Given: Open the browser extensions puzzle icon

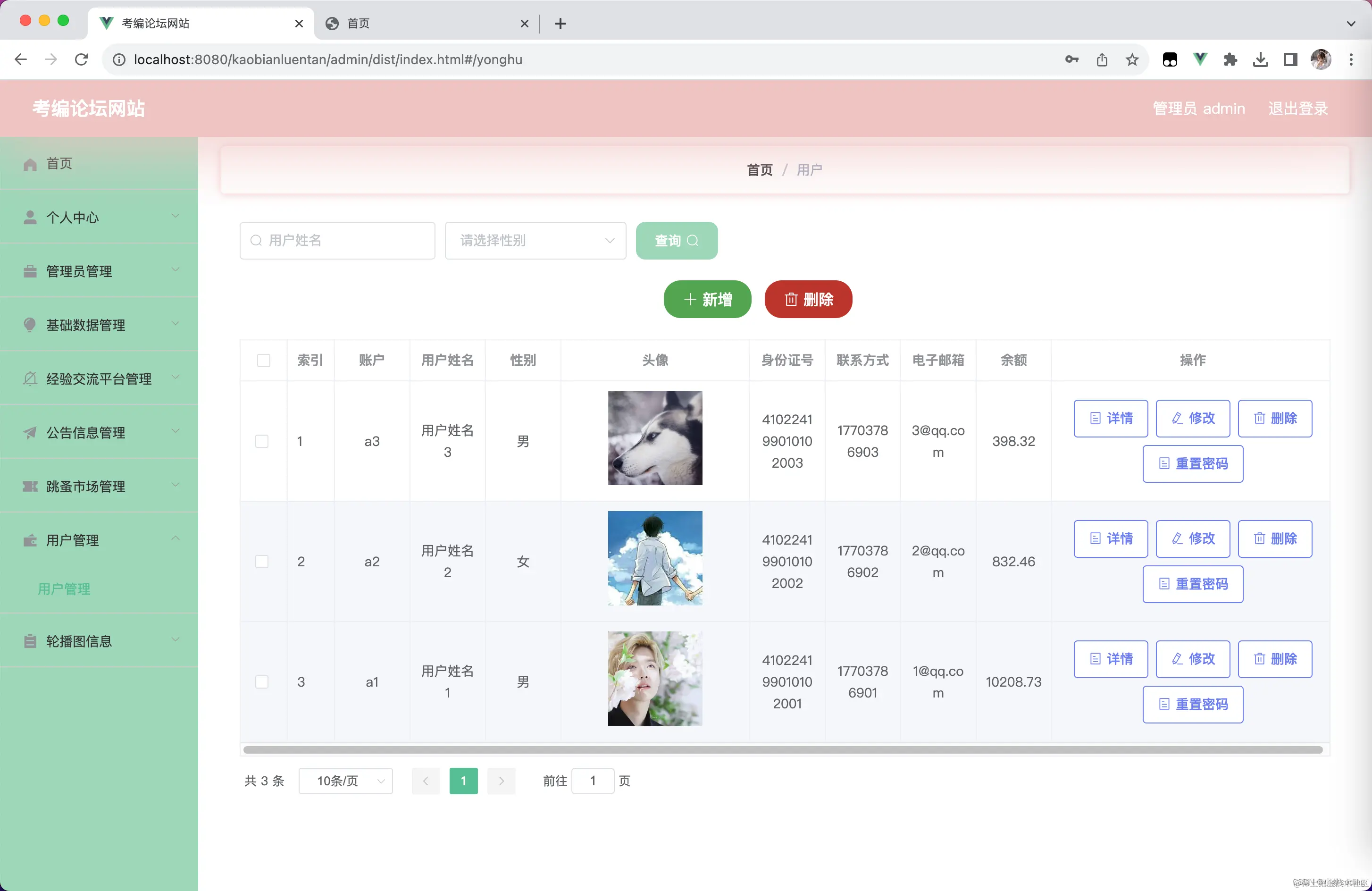Looking at the screenshot, I should 1230,59.
